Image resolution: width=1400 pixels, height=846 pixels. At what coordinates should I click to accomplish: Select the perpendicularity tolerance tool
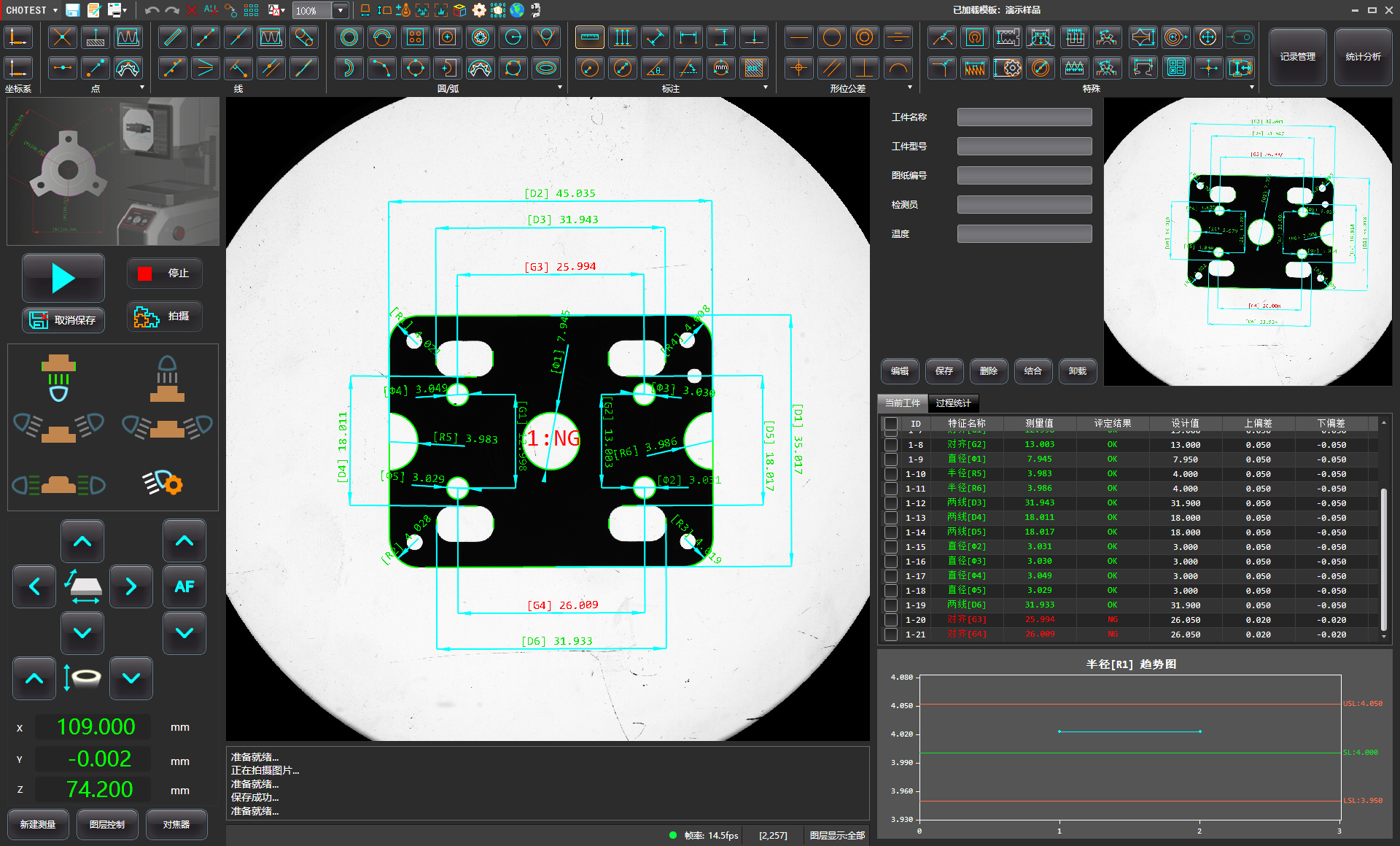tap(864, 69)
